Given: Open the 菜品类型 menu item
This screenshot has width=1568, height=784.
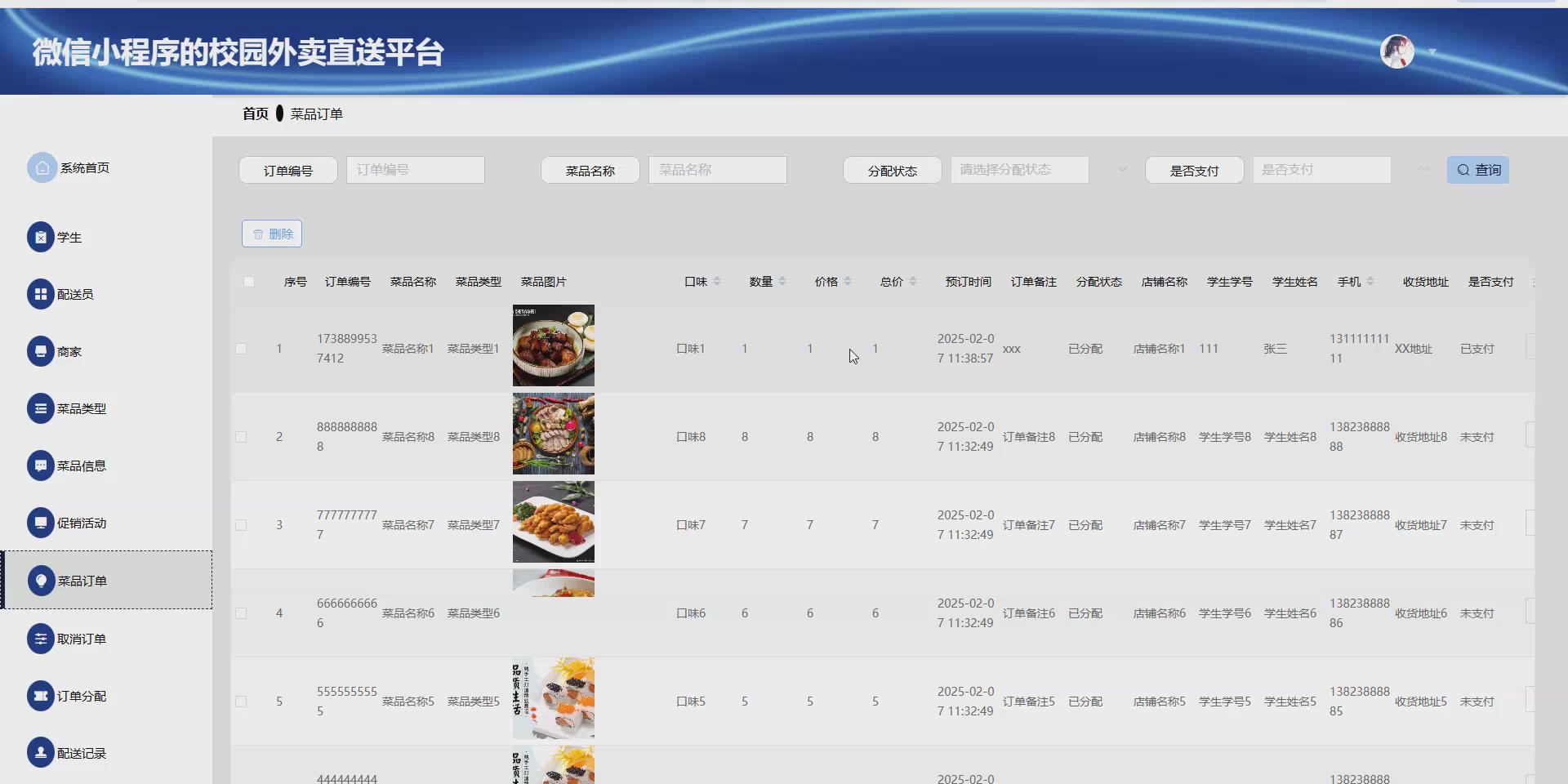Looking at the screenshot, I should point(82,409).
